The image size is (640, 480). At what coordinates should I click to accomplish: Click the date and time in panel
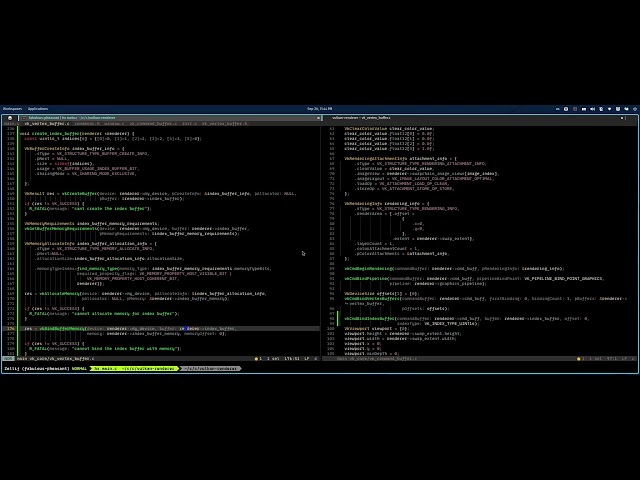[x=320, y=109]
